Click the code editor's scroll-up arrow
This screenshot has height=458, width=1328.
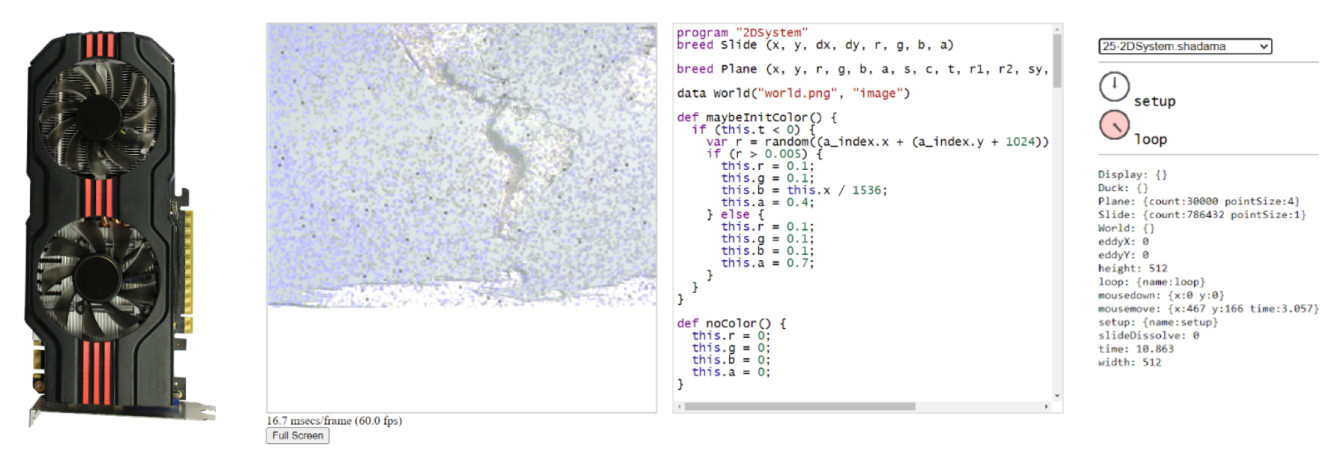tap(1056, 32)
